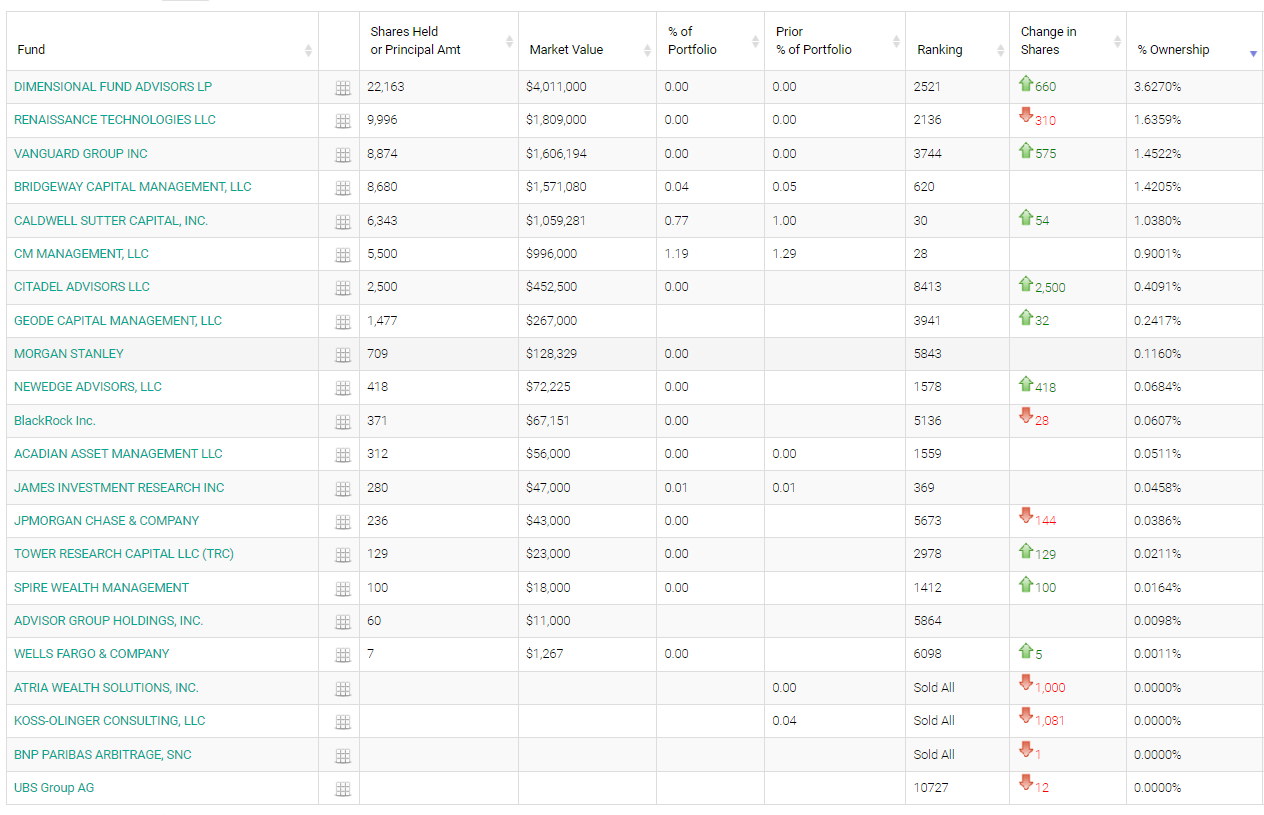Click red down arrow in Renaissance Technologies row

tap(1025, 116)
